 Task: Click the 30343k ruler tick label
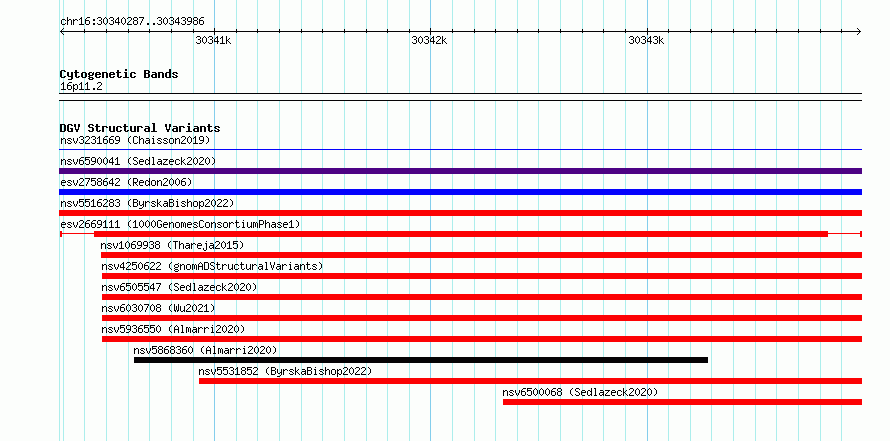(x=646, y=40)
